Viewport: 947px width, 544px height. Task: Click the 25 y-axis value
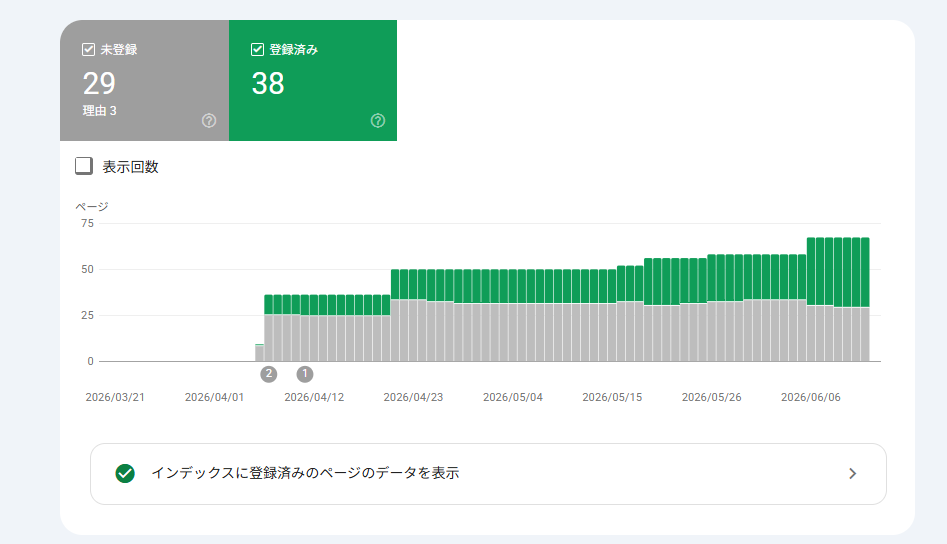(x=88, y=315)
